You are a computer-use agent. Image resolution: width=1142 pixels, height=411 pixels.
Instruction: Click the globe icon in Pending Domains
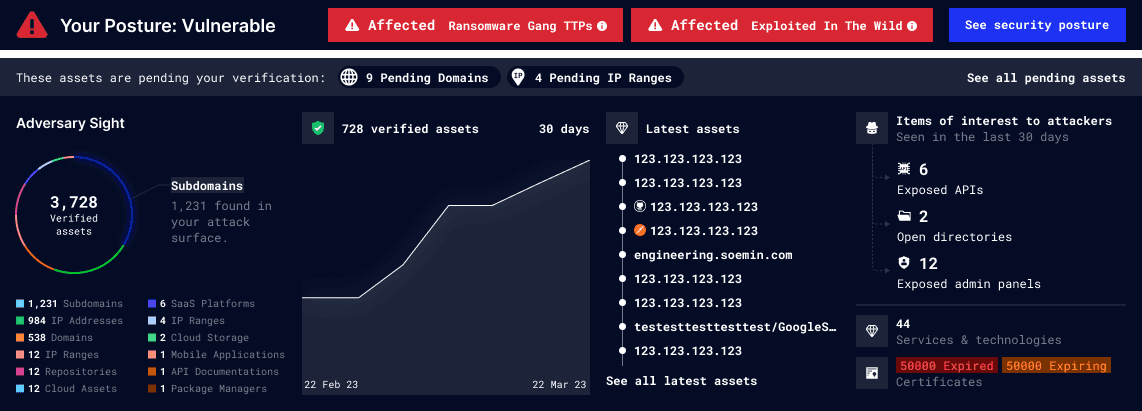350,77
